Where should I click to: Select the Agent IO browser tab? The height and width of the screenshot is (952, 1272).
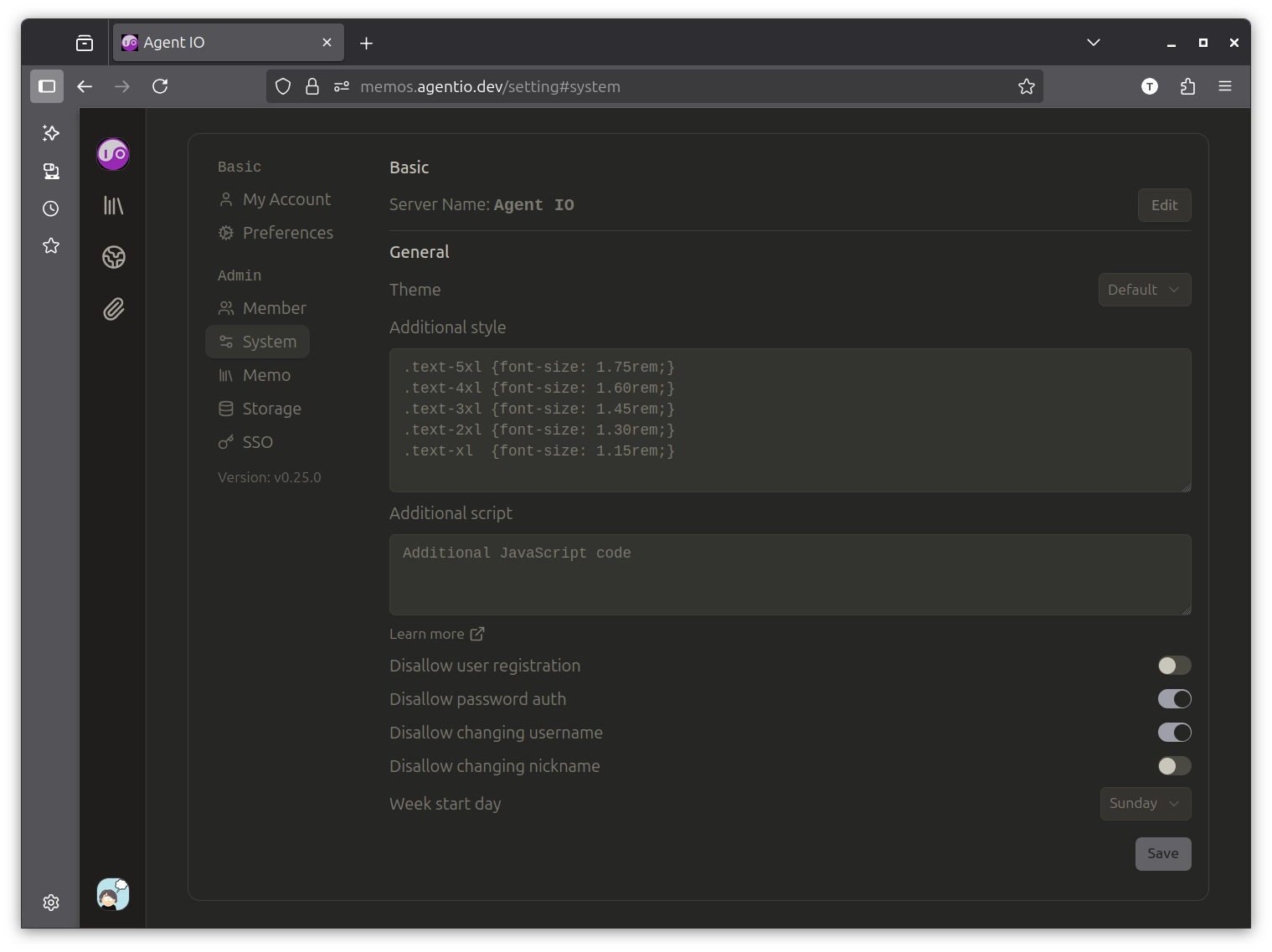pyautogui.click(x=228, y=43)
